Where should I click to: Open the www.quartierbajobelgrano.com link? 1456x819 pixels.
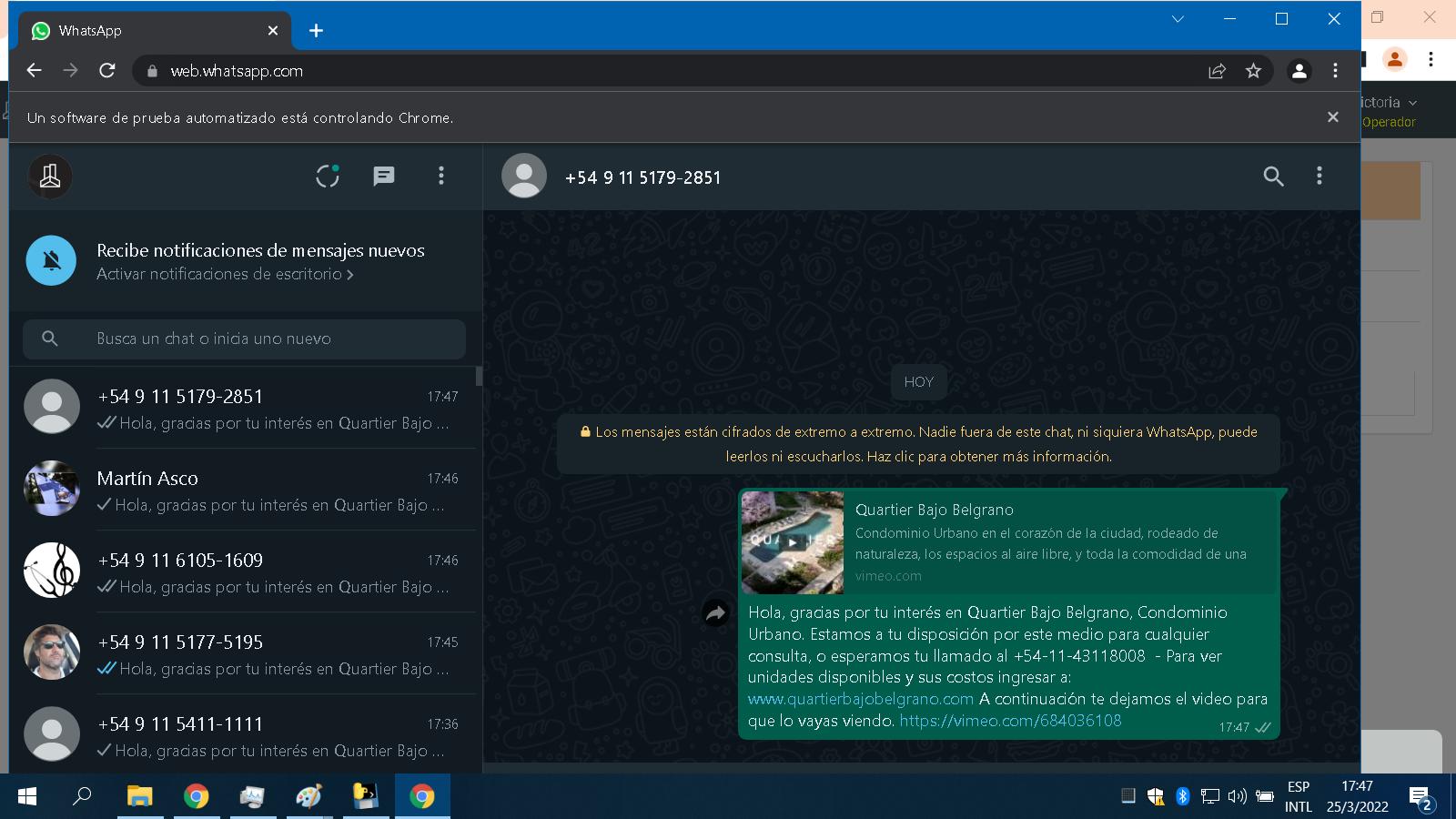861,699
